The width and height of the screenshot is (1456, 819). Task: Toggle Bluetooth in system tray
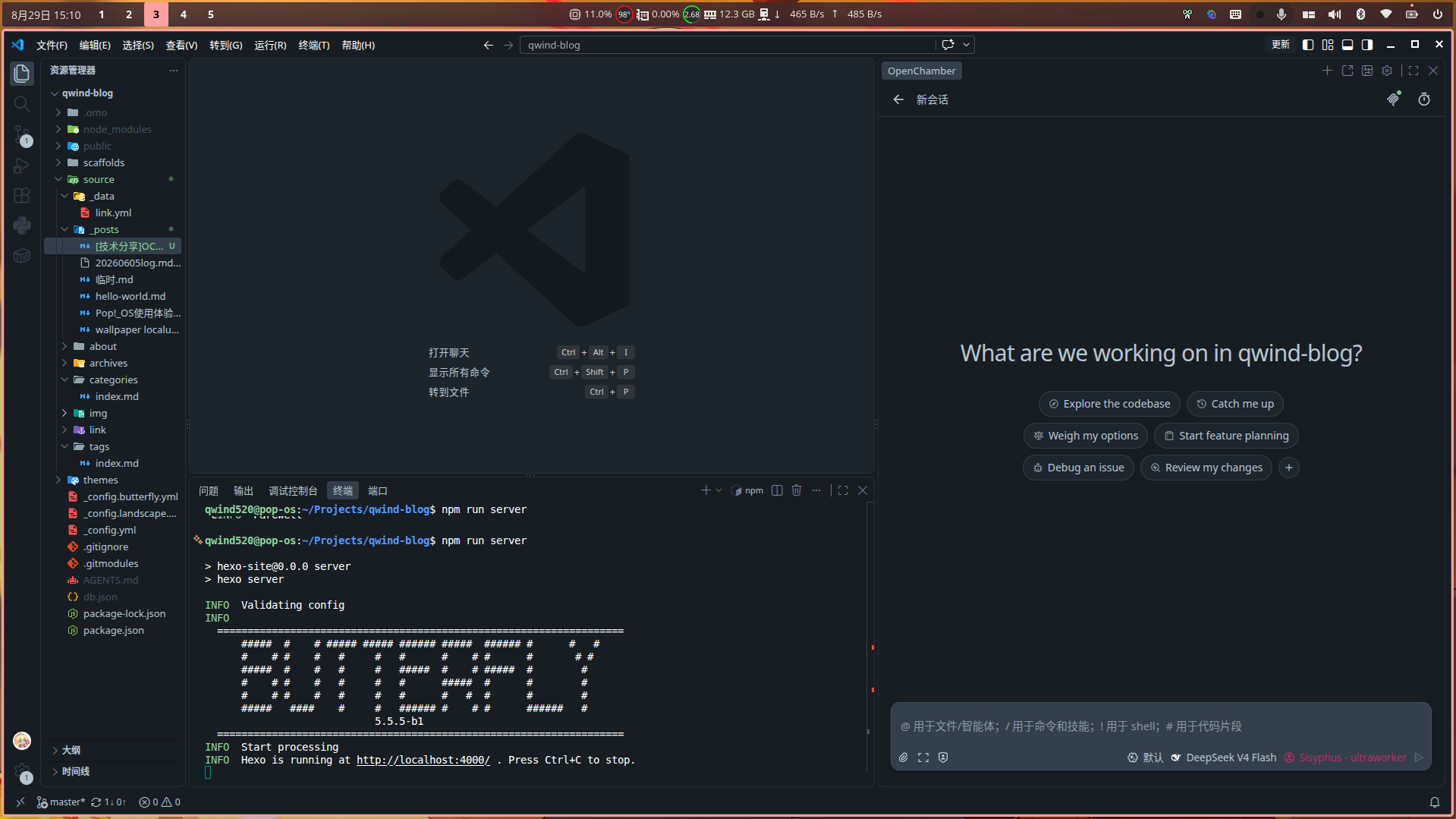(1360, 14)
